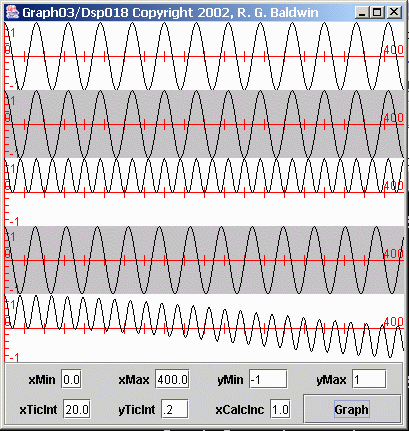Click the xMin label text

click(x=42, y=380)
